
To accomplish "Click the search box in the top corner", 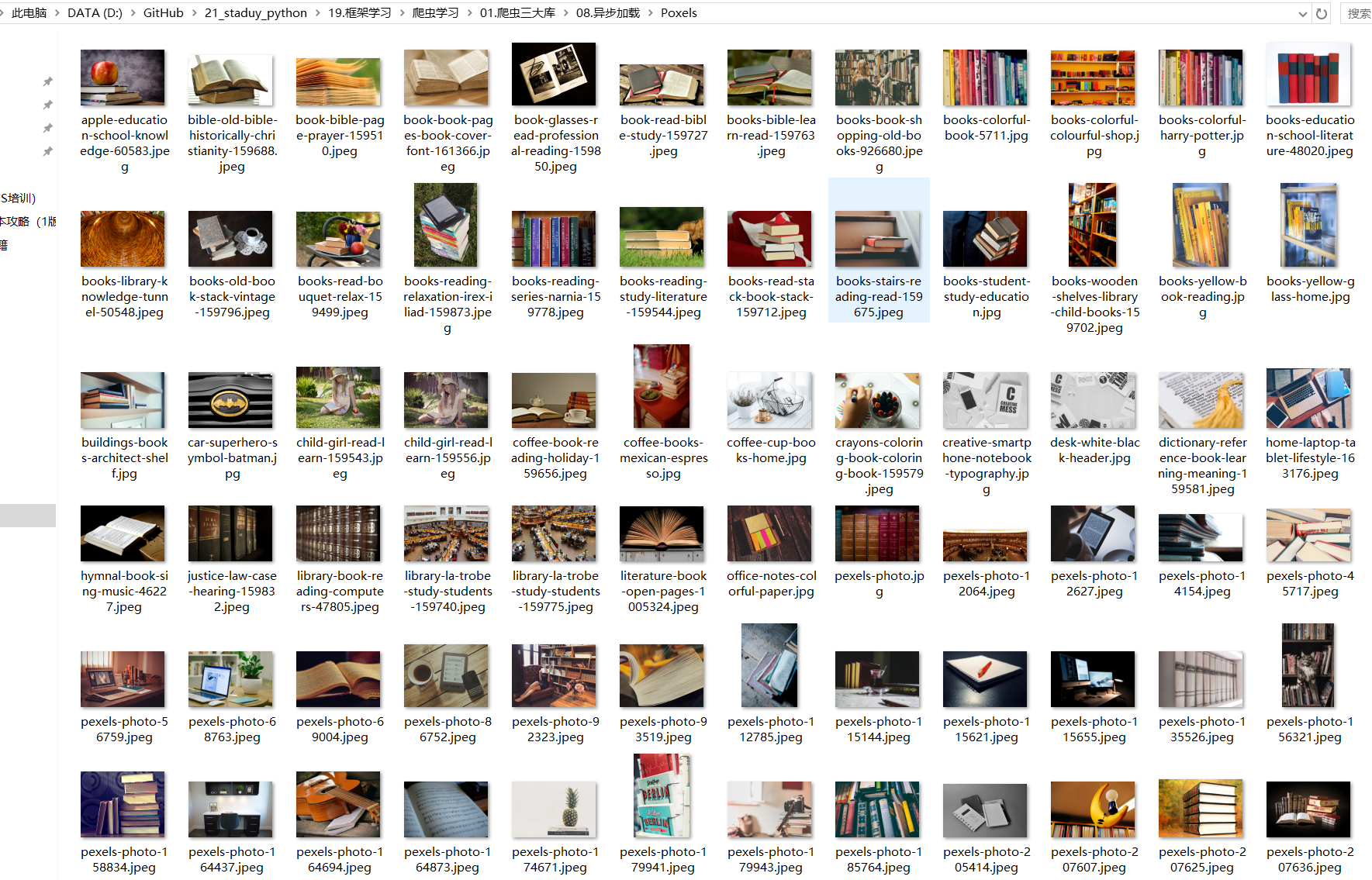I will coord(1356,13).
